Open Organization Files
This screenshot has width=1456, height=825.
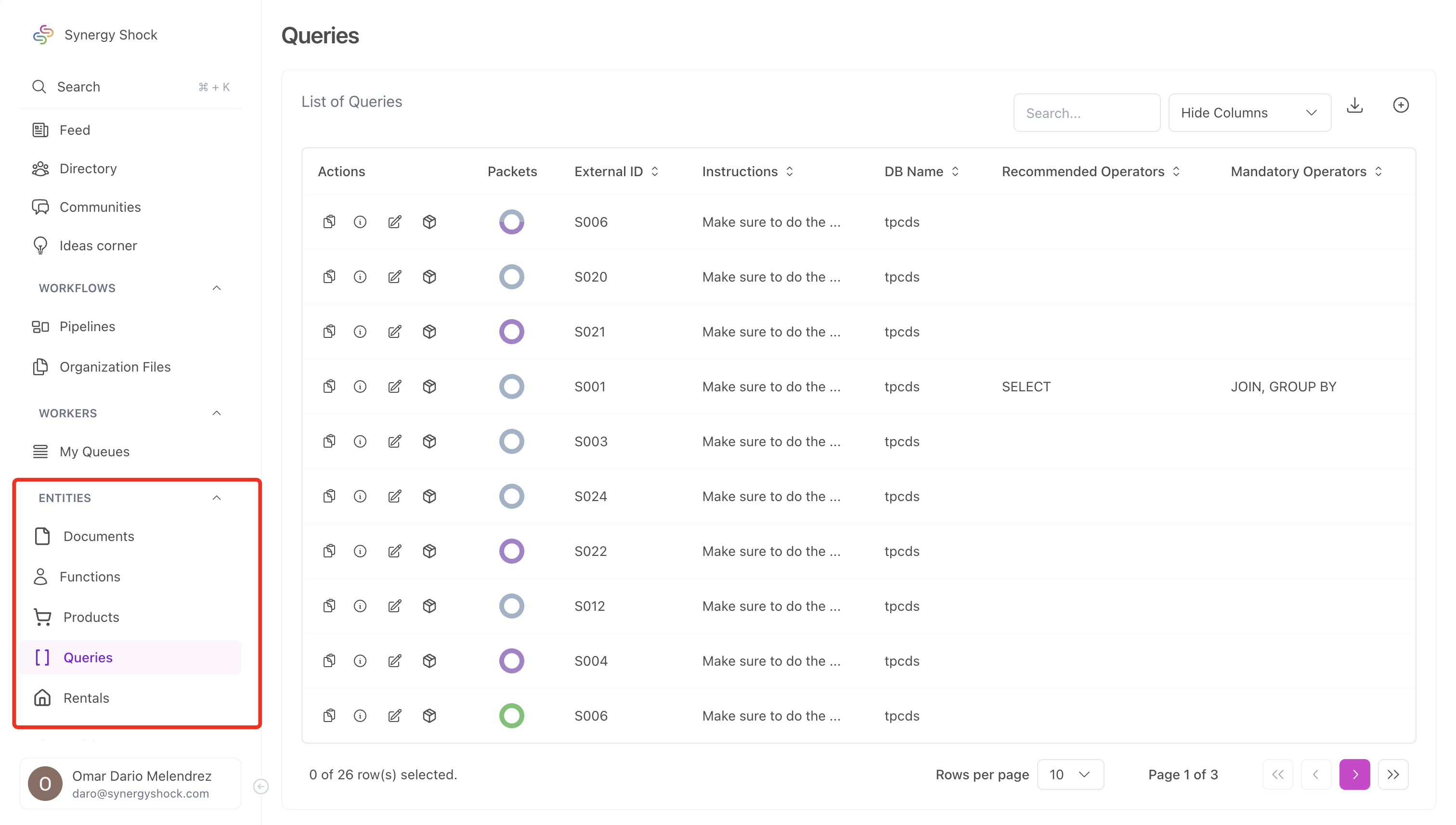130,367
